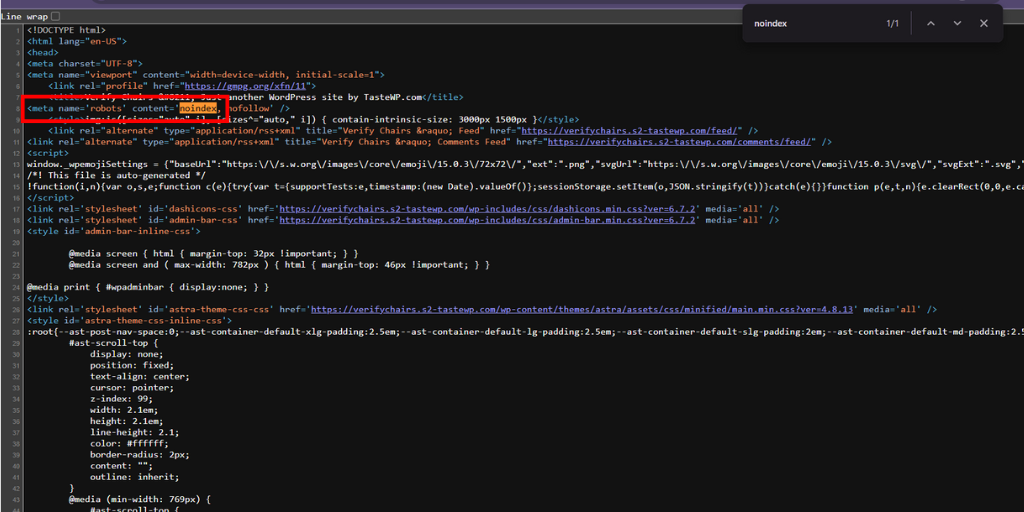Click the 'This file is auto-generated' comment
The image size is (1024, 512).
click(116, 175)
